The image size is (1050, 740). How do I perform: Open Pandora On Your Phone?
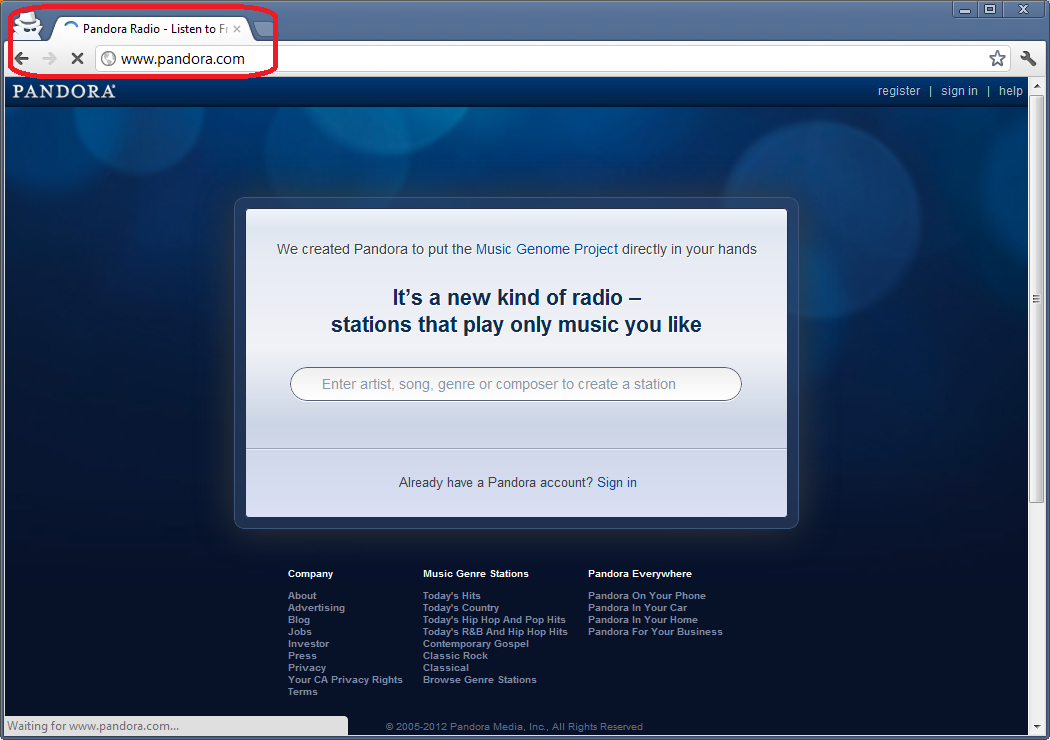(647, 595)
